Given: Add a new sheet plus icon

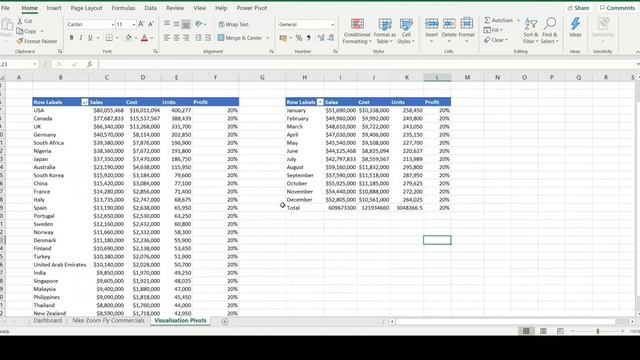Looking at the screenshot, I should pos(224,322).
